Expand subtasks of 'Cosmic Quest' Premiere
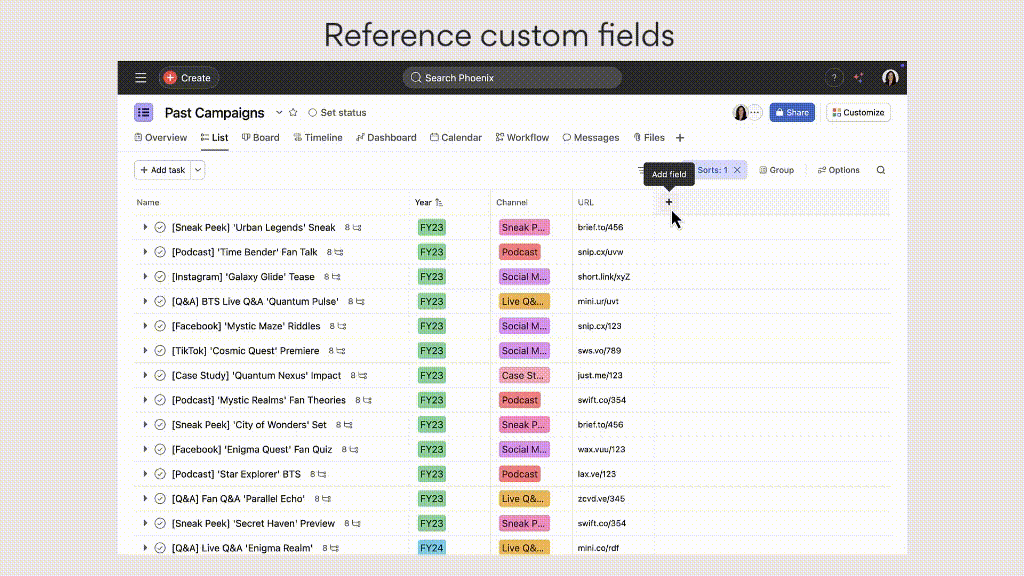Viewport: 1024px width, 576px height. pos(145,351)
